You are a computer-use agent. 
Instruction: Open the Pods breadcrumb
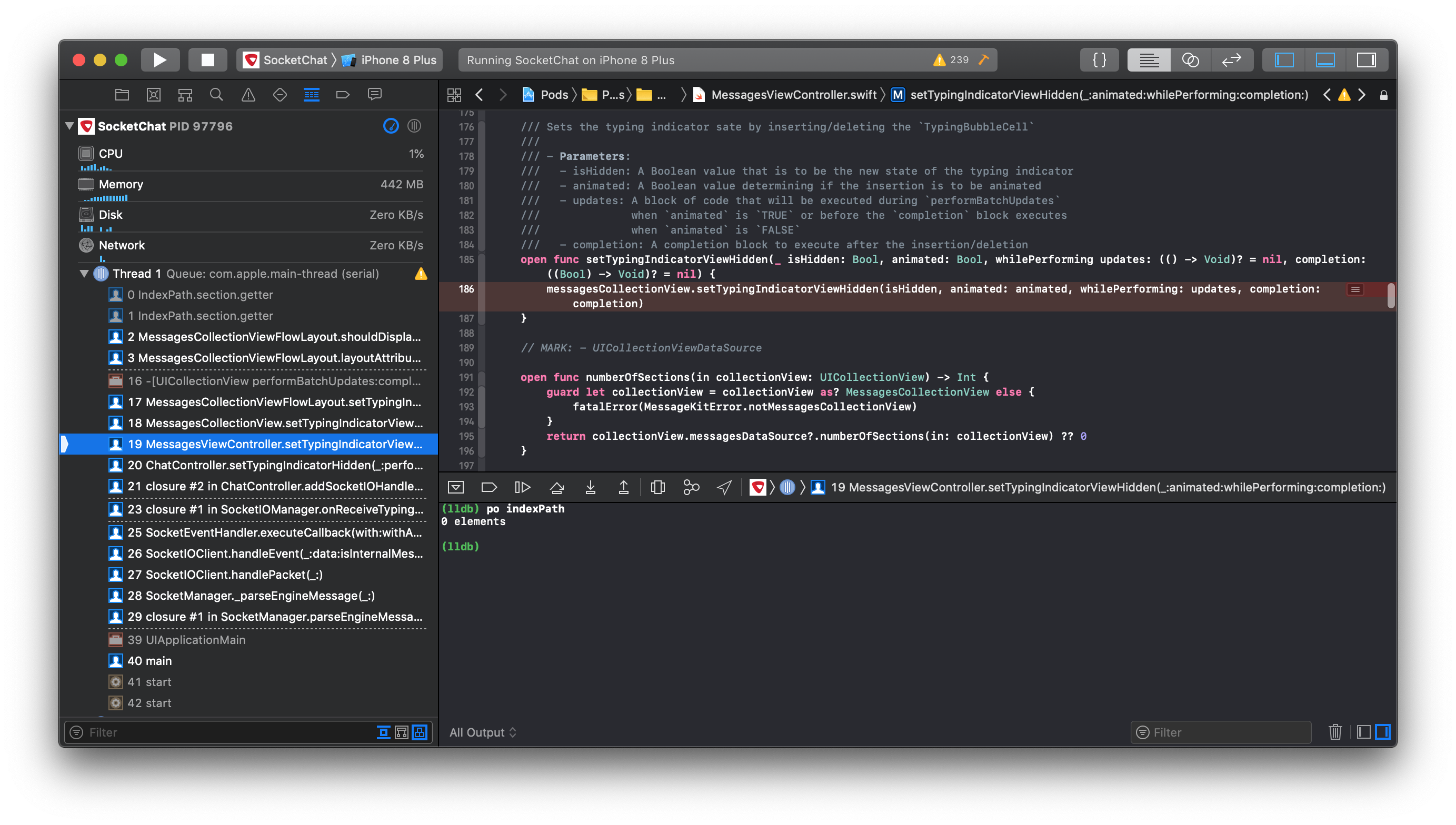point(545,95)
